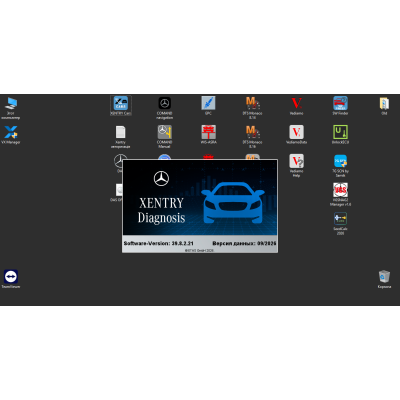
Task: Open the Vediamo Help shortcut
Action: tap(296, 165)
